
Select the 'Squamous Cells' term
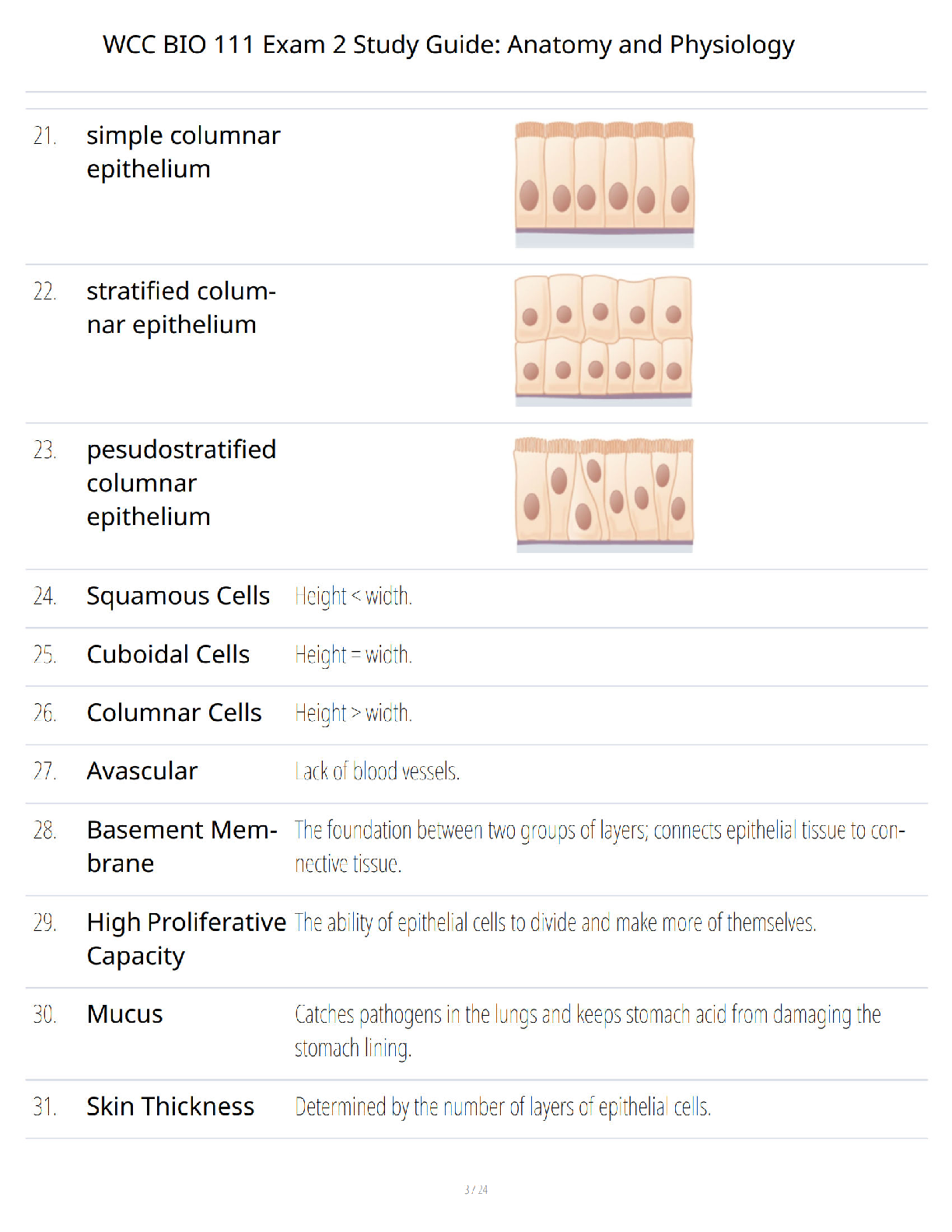tap(178, 596)
